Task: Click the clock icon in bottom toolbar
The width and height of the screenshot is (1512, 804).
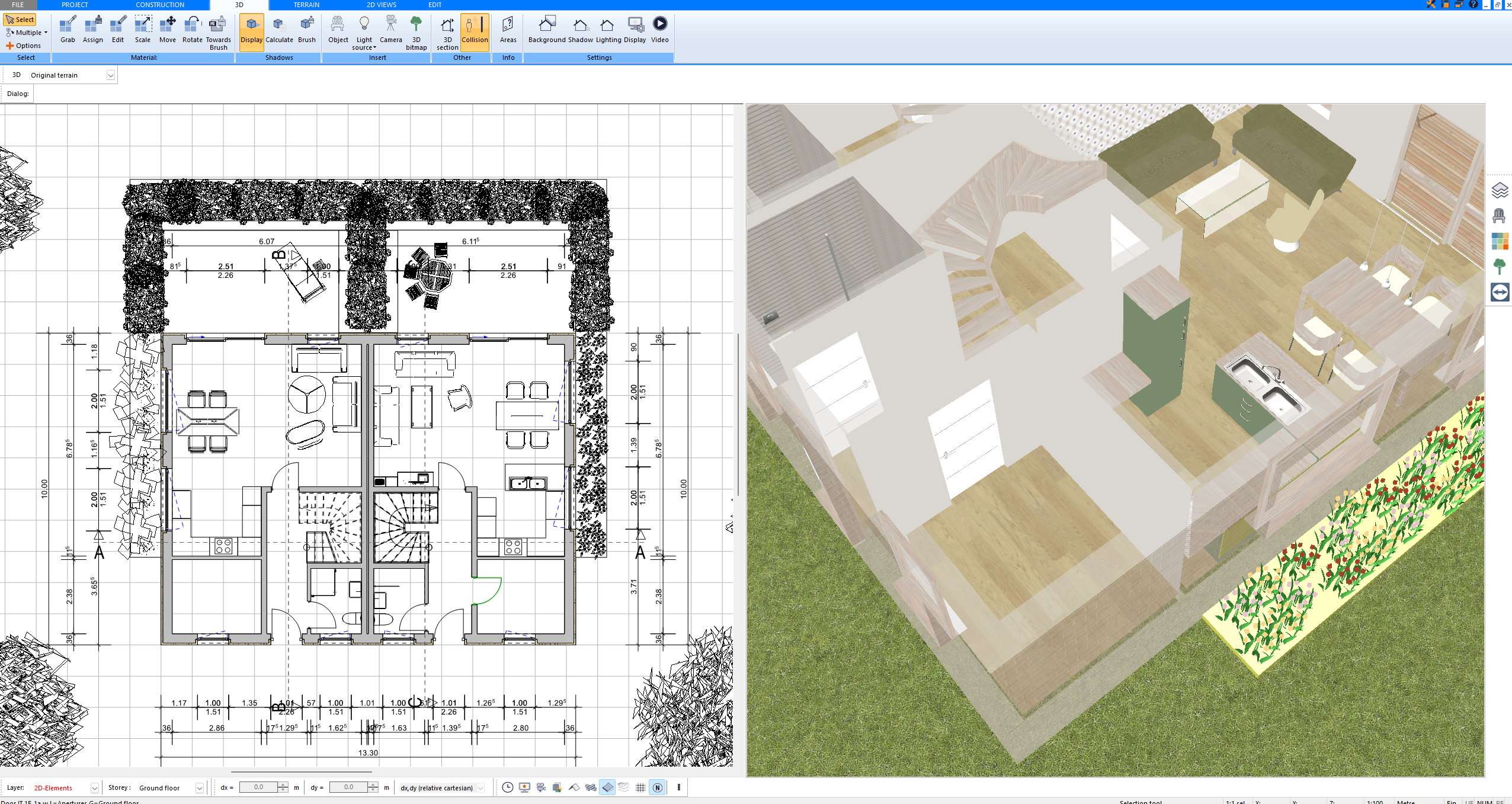Action: click(x=508, y=787)
